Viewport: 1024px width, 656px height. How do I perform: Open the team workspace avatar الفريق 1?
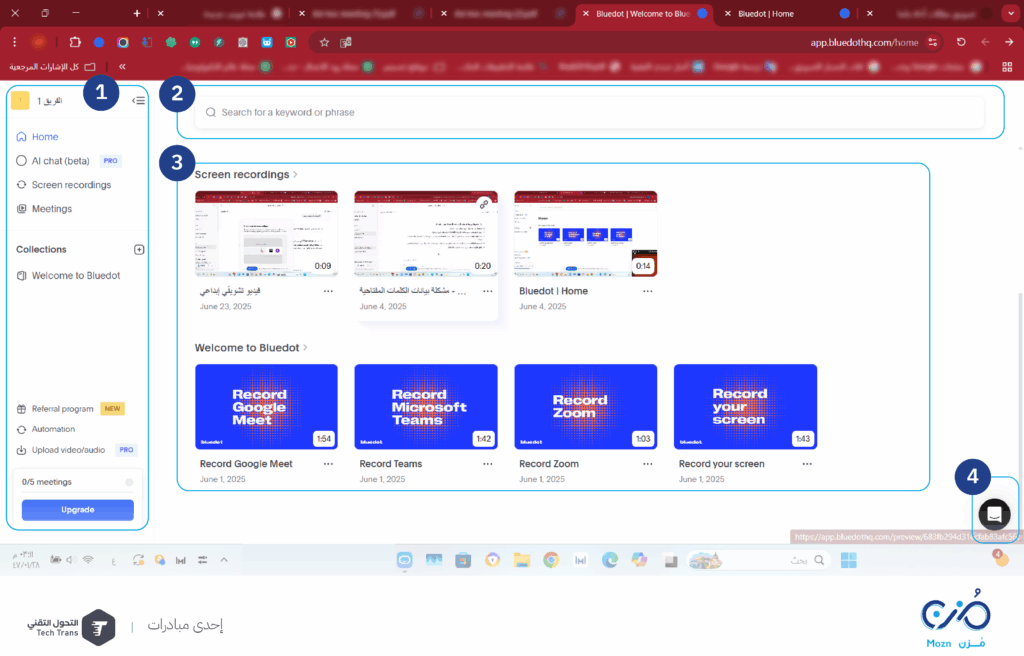[20, 101]
